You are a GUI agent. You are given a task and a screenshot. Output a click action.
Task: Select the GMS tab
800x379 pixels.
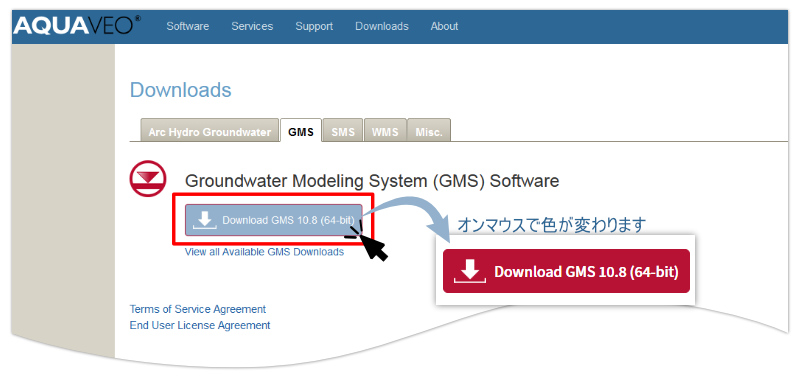301,131
